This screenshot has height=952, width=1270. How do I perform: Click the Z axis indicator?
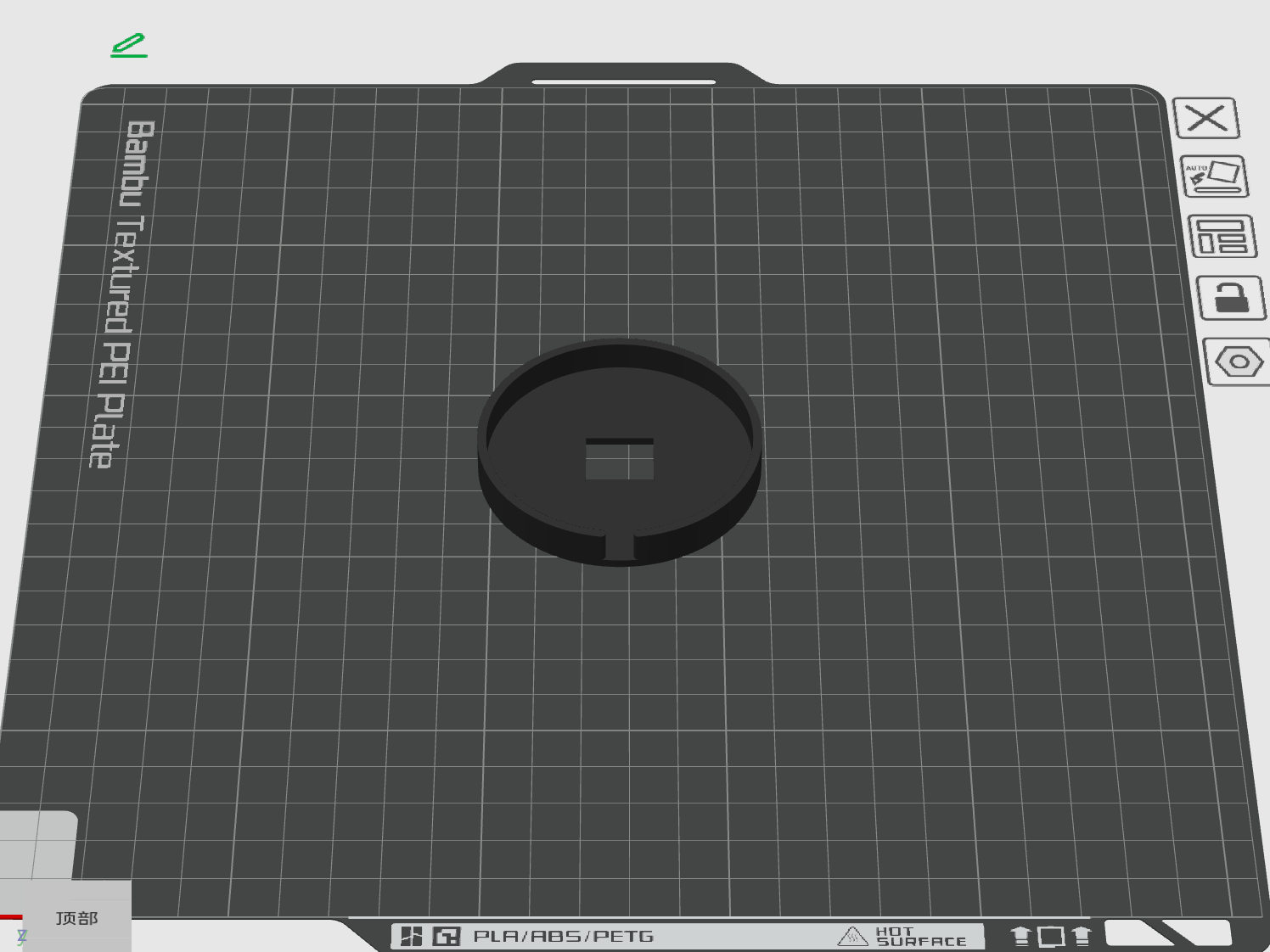(22, 937)
